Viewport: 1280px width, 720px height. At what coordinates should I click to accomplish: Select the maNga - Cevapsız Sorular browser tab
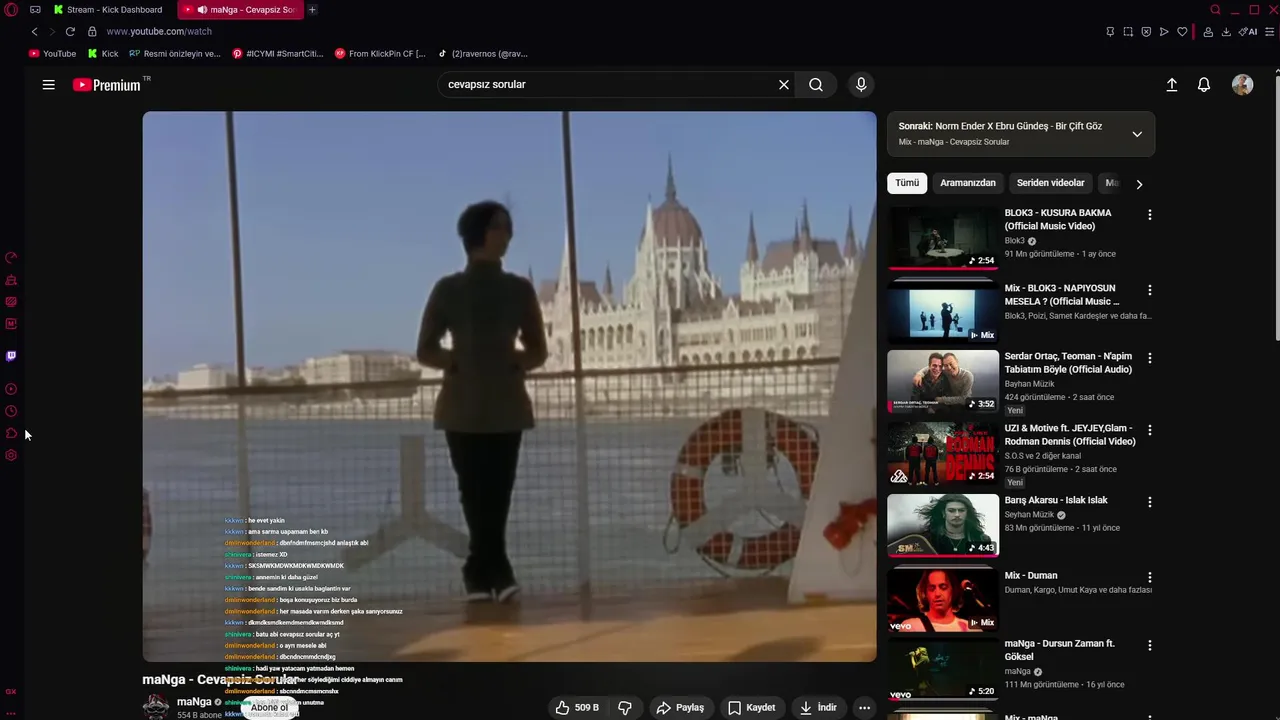click(242, 10)
